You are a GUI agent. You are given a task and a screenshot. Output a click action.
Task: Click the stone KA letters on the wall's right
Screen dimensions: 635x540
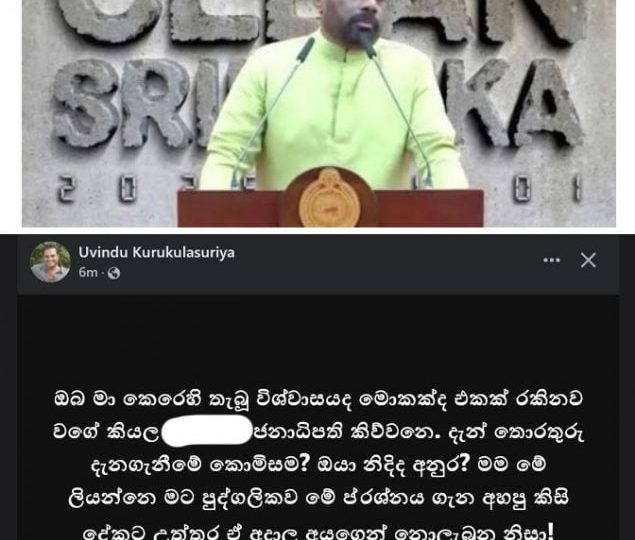pyautogui.click(x=522, y=105)
